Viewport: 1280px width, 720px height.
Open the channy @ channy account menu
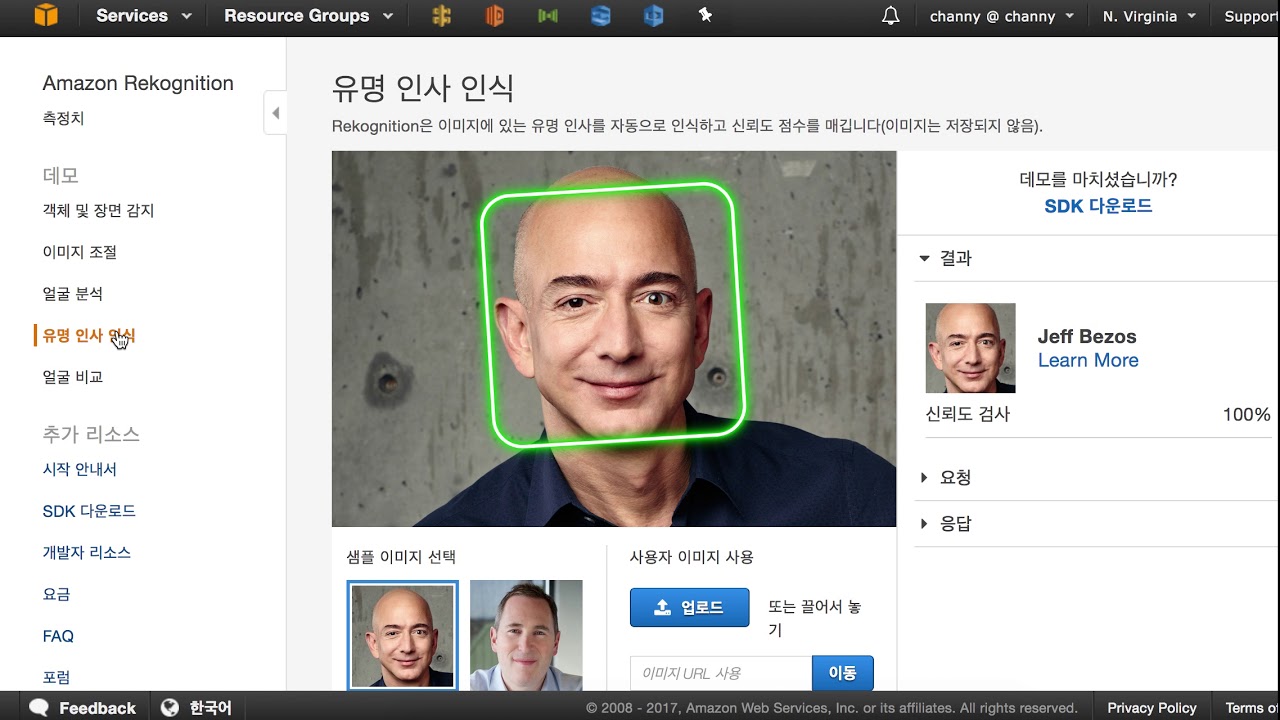pos(1002,16)
